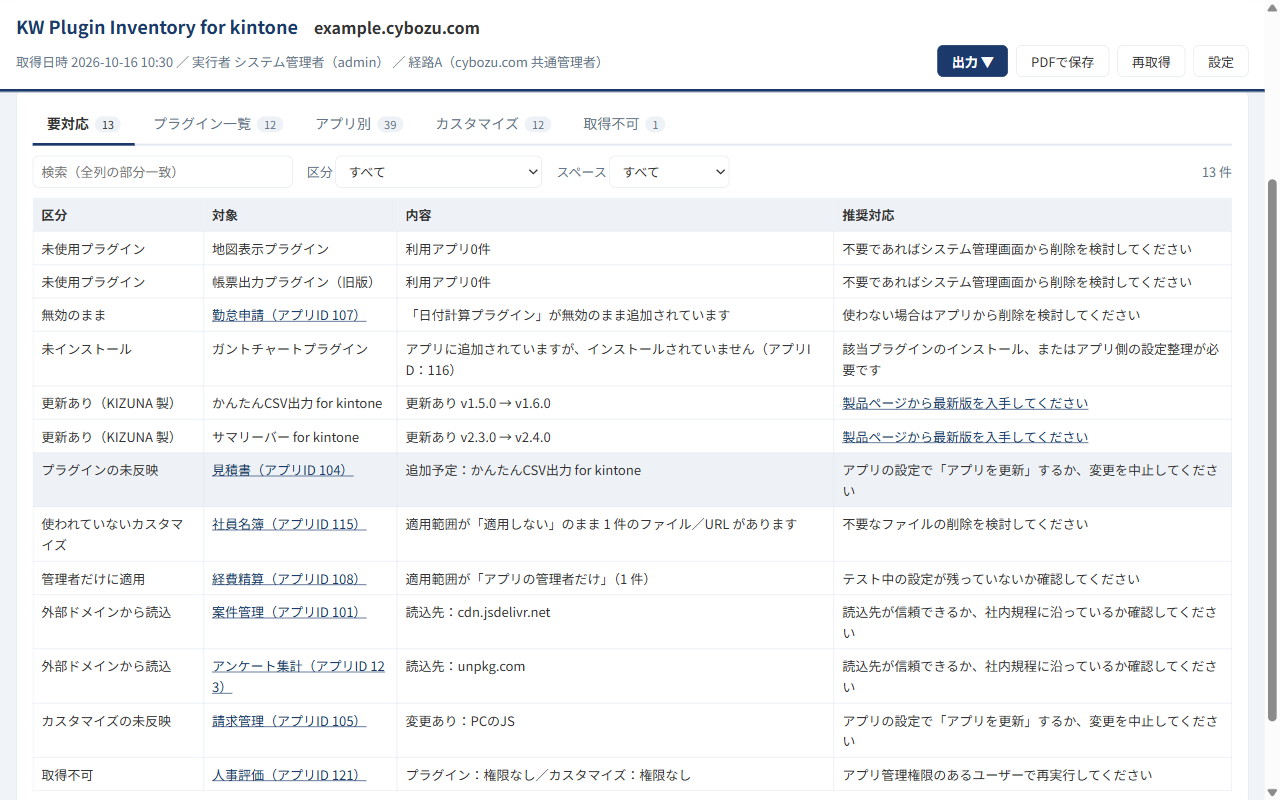
Task: Open the アプリ別 tab
Action: click(358, 124)
